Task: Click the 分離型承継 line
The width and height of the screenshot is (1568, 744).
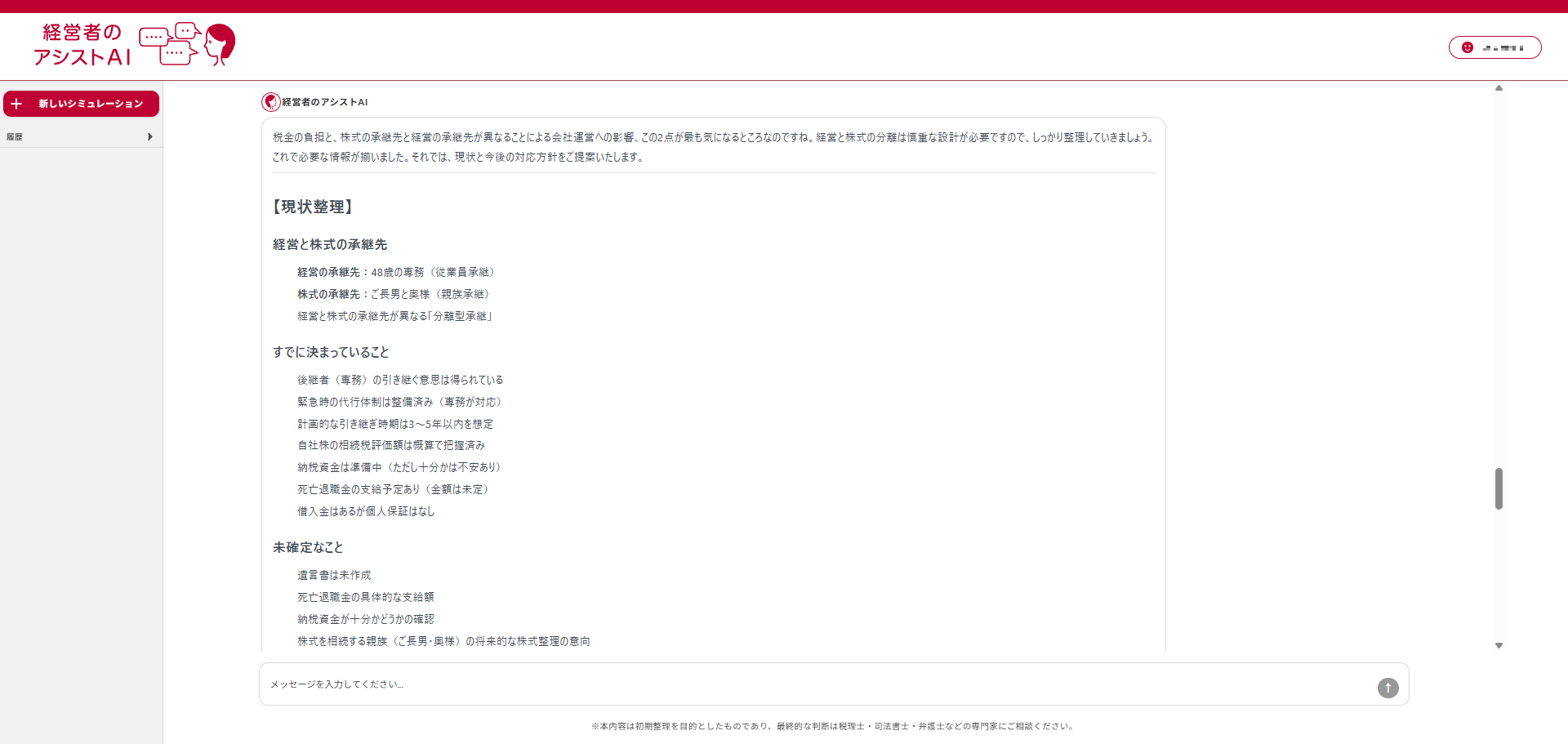Action: click(x=395, y=316)
